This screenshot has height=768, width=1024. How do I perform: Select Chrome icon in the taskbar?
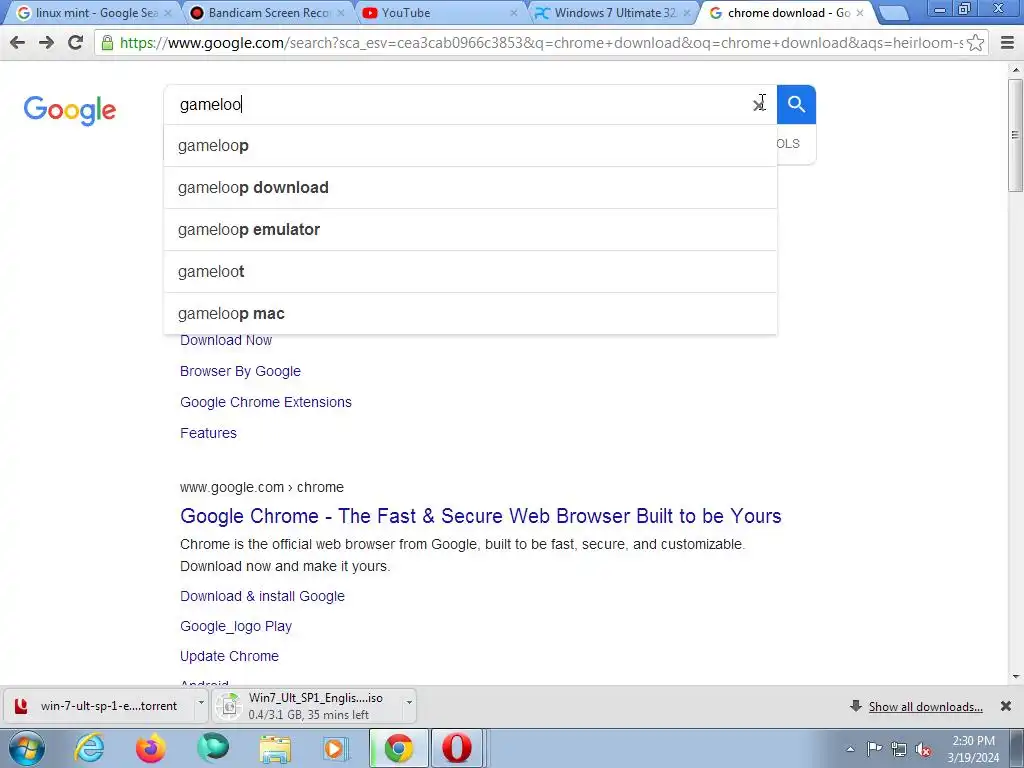pyautogui.click(x=399, y=748)
